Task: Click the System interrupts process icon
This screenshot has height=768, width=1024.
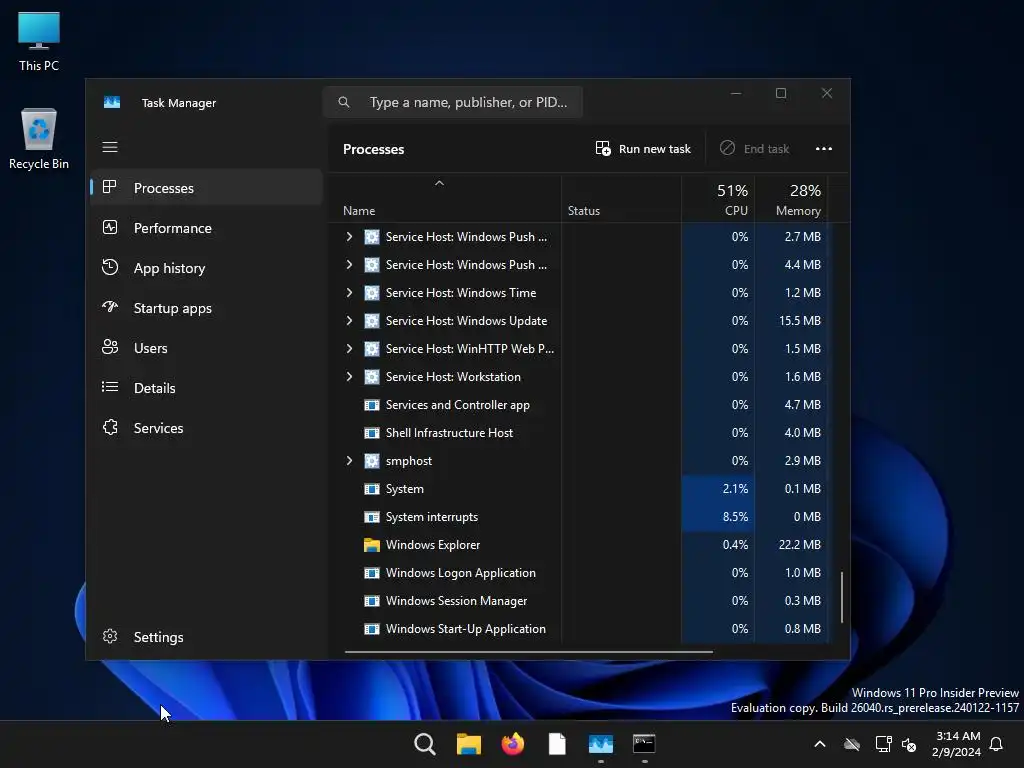Action: coord(372,517)
